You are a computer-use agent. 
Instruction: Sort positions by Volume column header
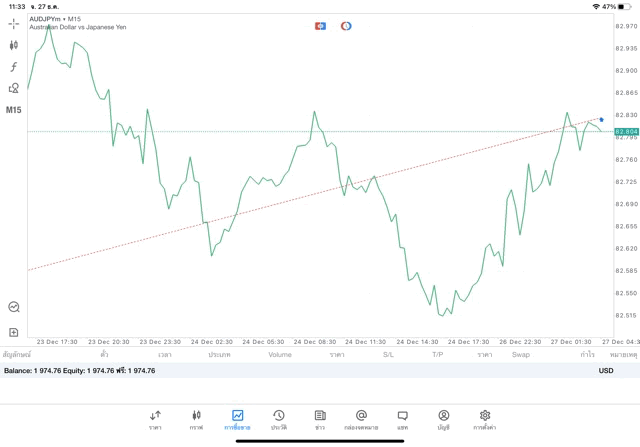(280, 354)
